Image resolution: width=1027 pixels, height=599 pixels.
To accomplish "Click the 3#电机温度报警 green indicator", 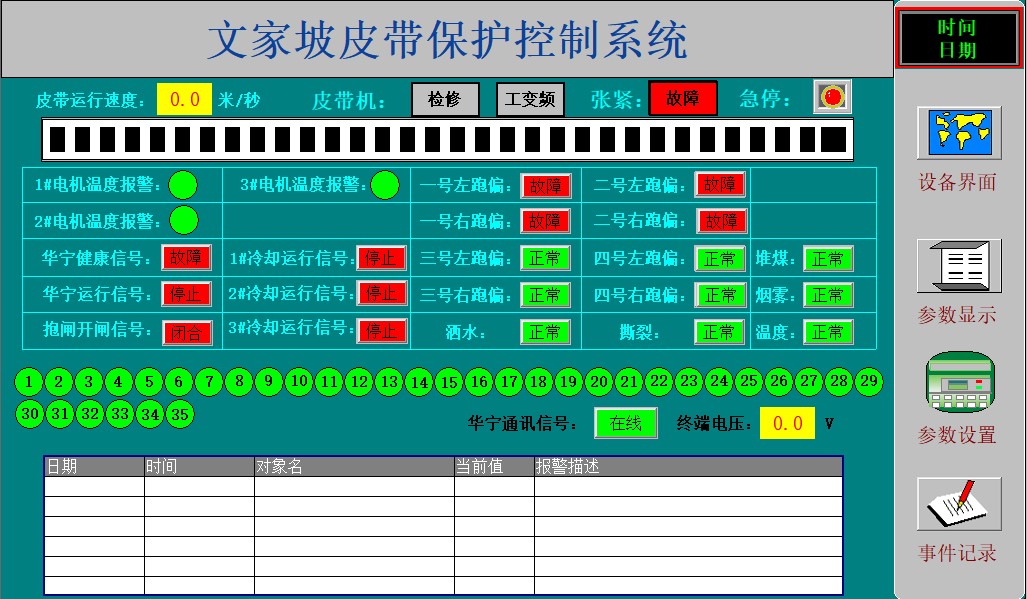I will coord(385,185).
